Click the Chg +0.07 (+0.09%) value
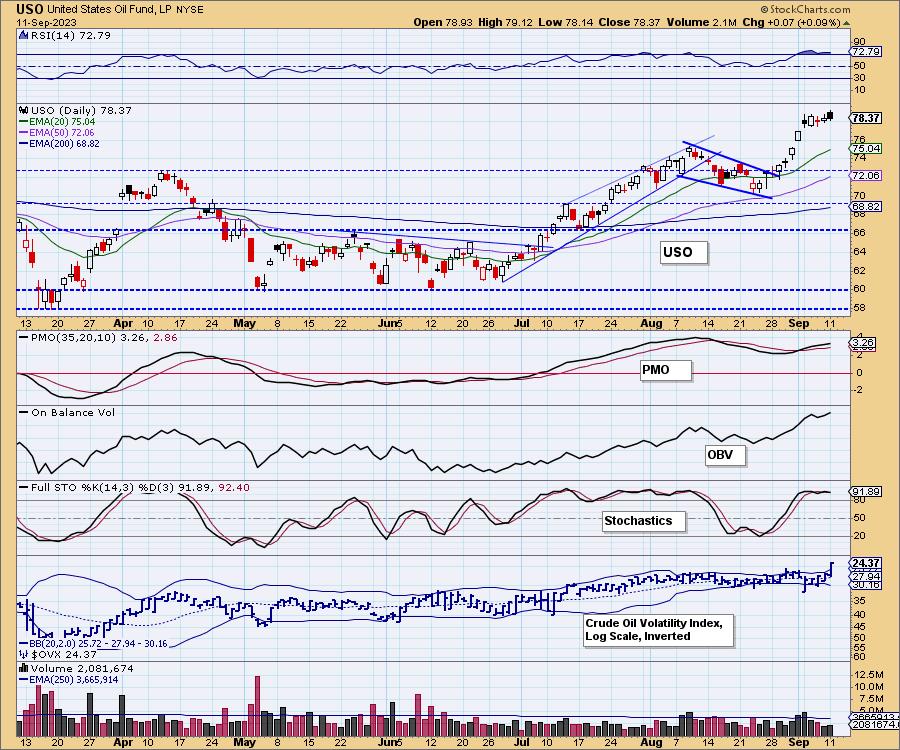This screenshot has width=900, height=750. click(792, 22)
